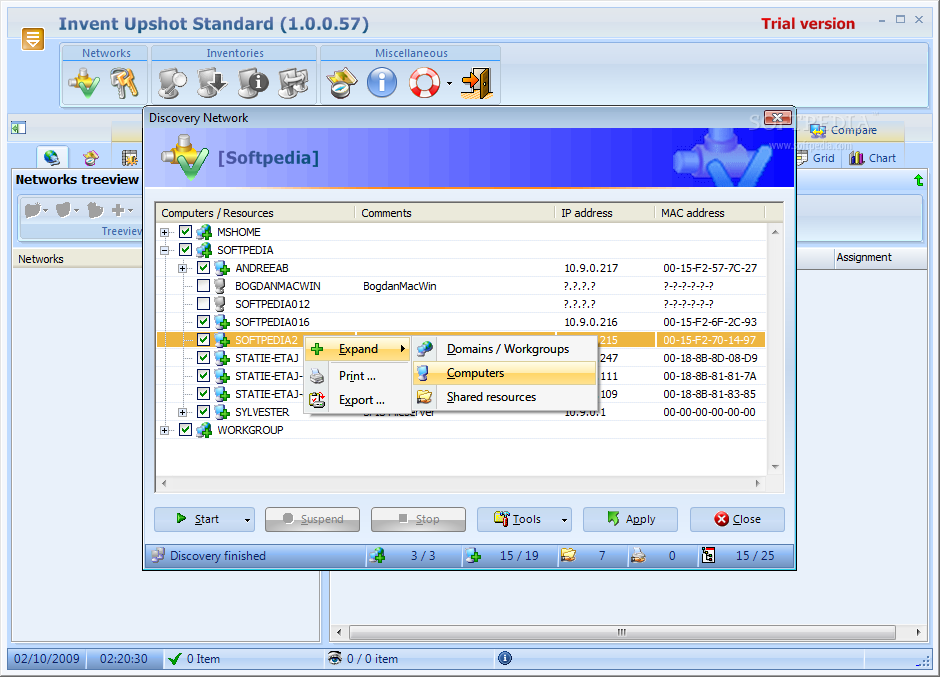Expand the SYLVESTER tree node
This screenshot has width=940, height=677.
(183, 412)
